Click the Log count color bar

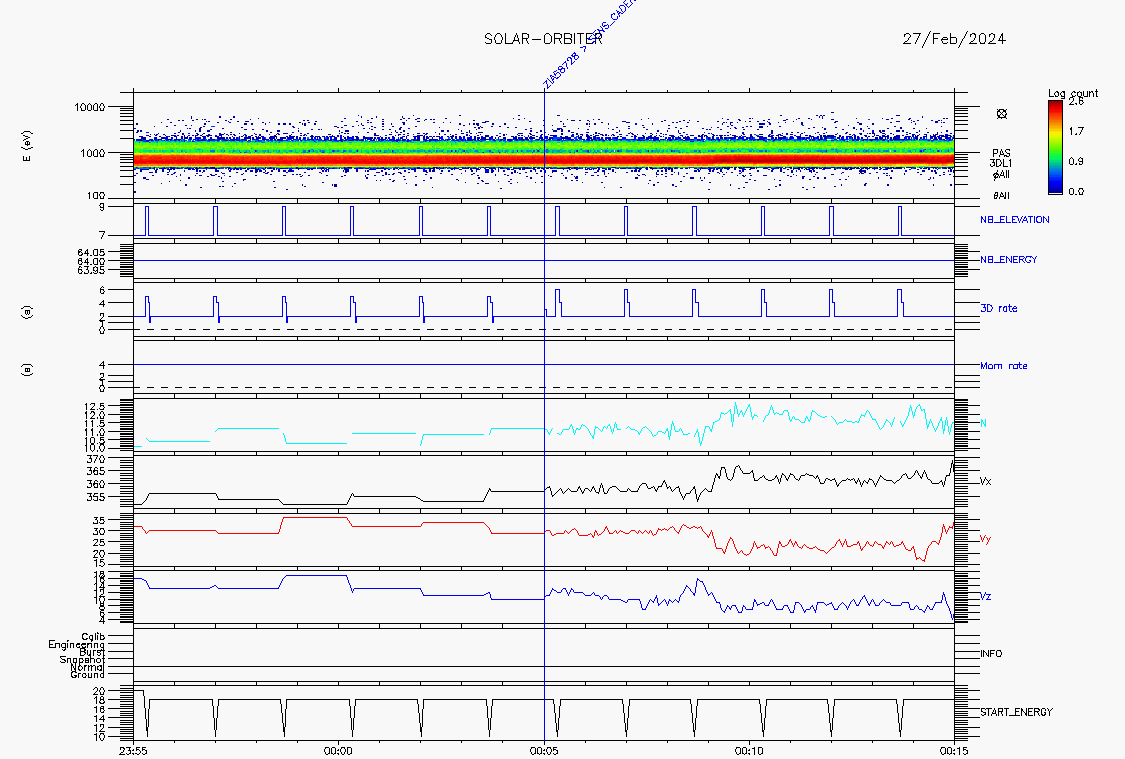click(1055, 147)
